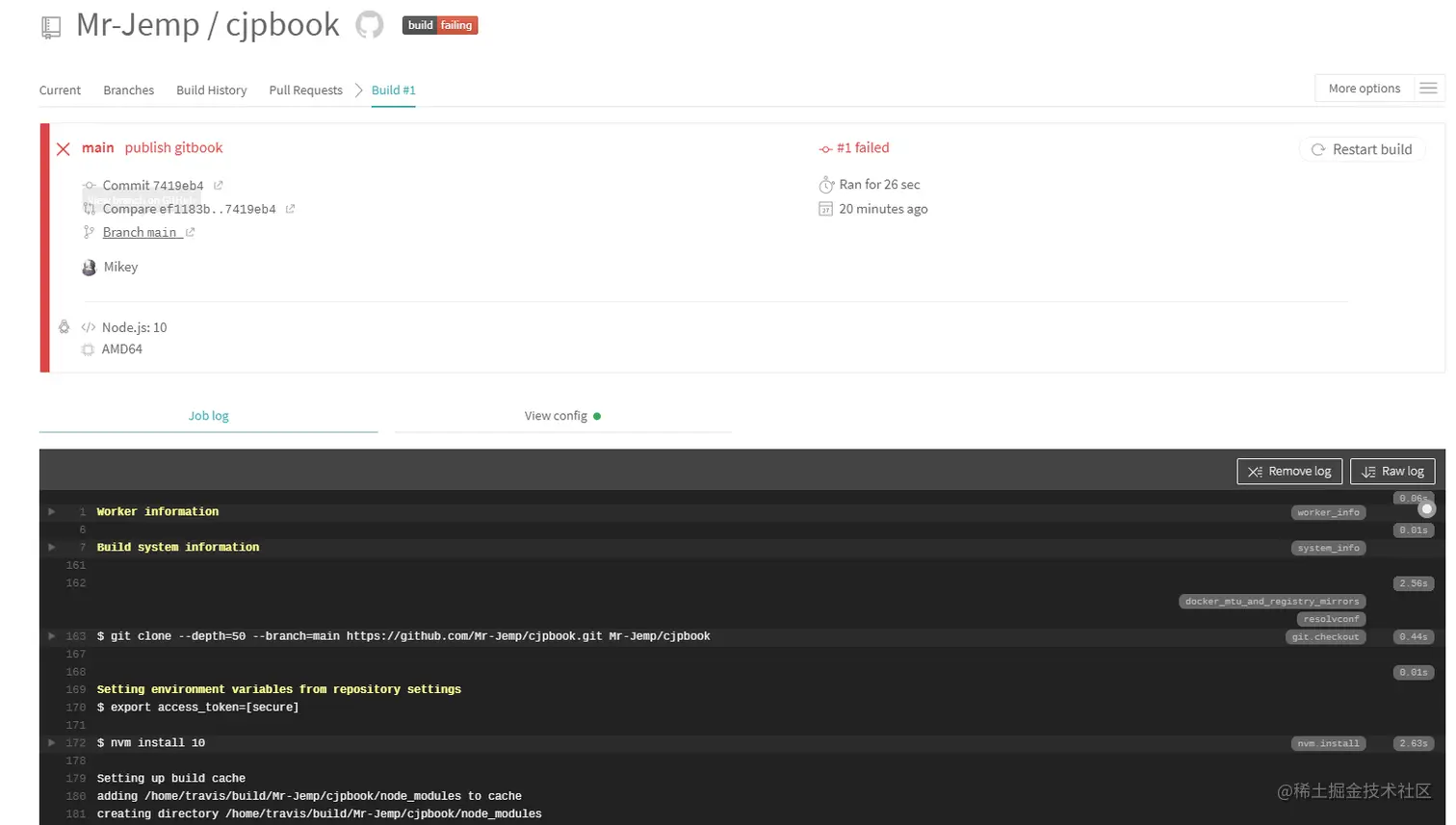The width and height of the screenshot is (1456, 825).
Task: Click the circular scroll indicator in log
Action: pos(1427,508)
